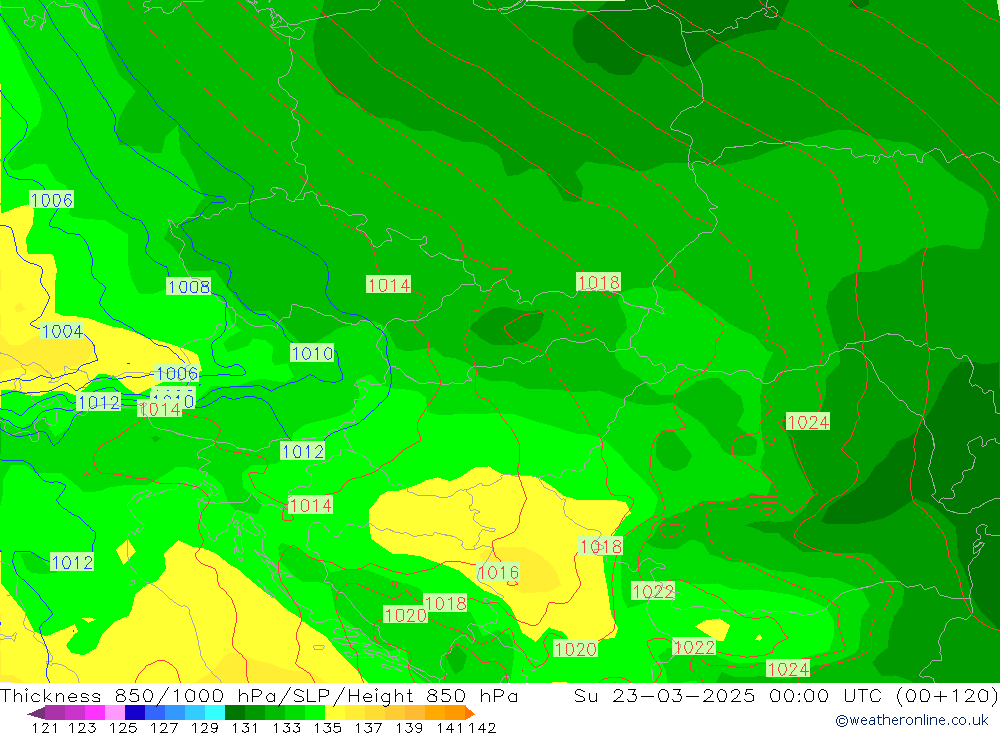Select the map title 'Thickness 850/1000 hPa/SLP/Height 850 hPa'
The image size is (1000, 733).
click(258, 695)
